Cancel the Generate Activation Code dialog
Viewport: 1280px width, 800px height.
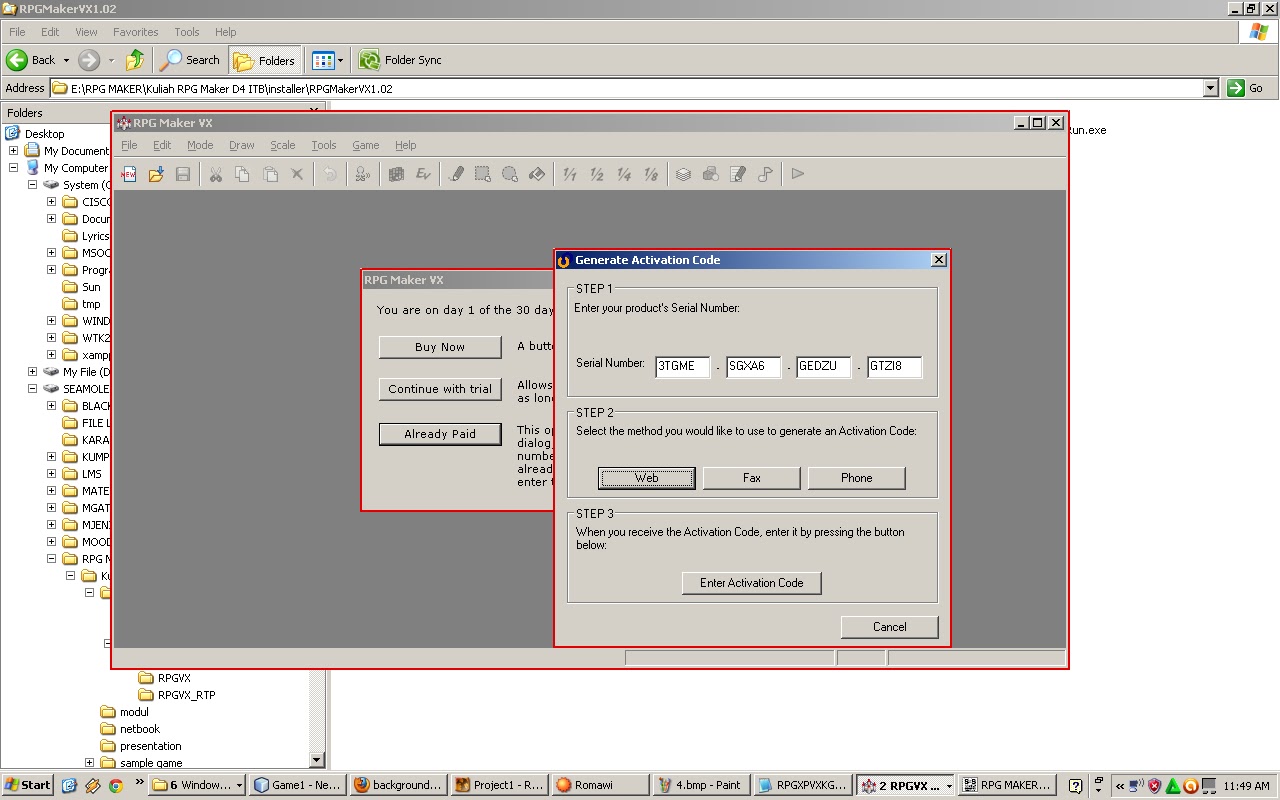pyautogui.click(x=890, y=627)
